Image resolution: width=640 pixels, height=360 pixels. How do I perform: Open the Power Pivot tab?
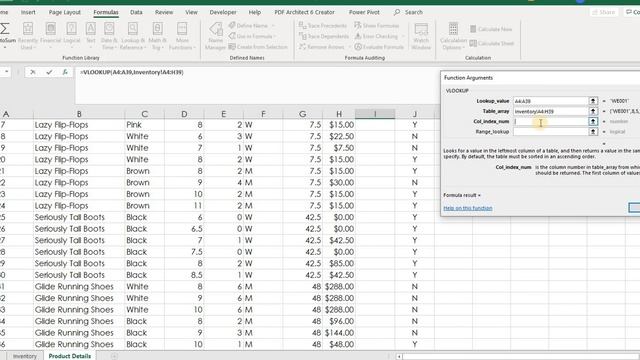(364, 12)
